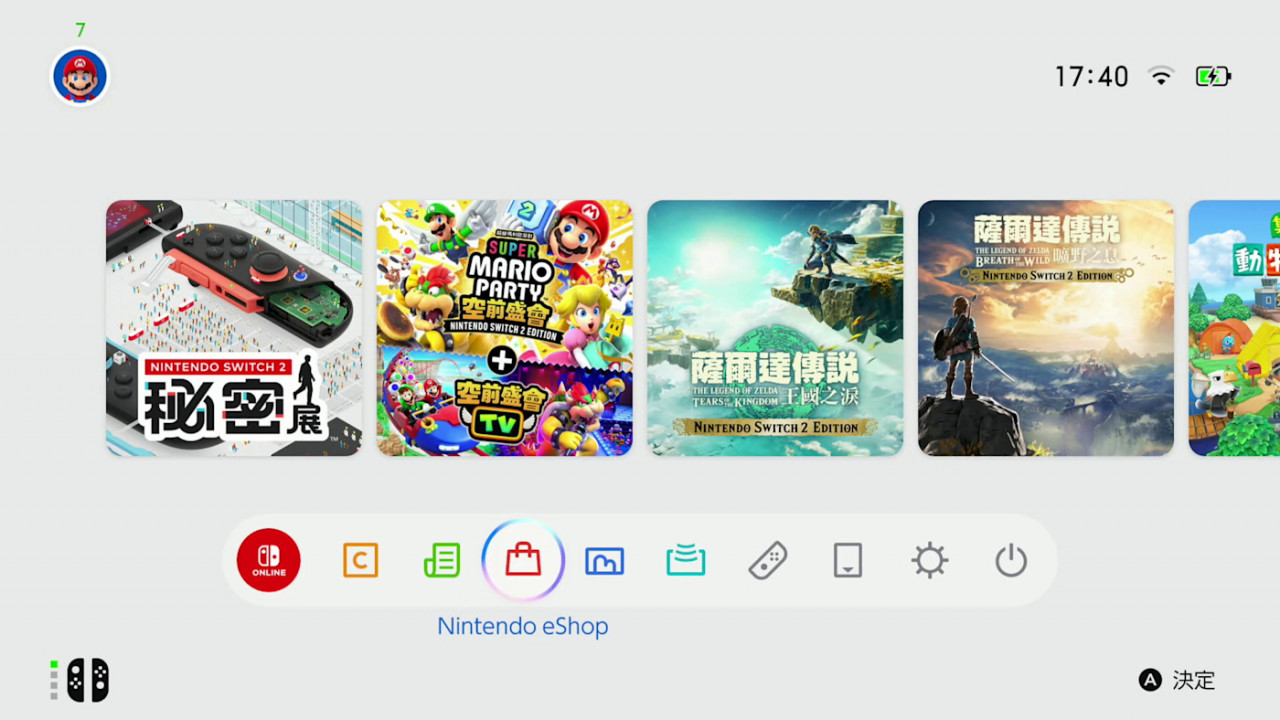Open the green News icon

pos(442,560)
